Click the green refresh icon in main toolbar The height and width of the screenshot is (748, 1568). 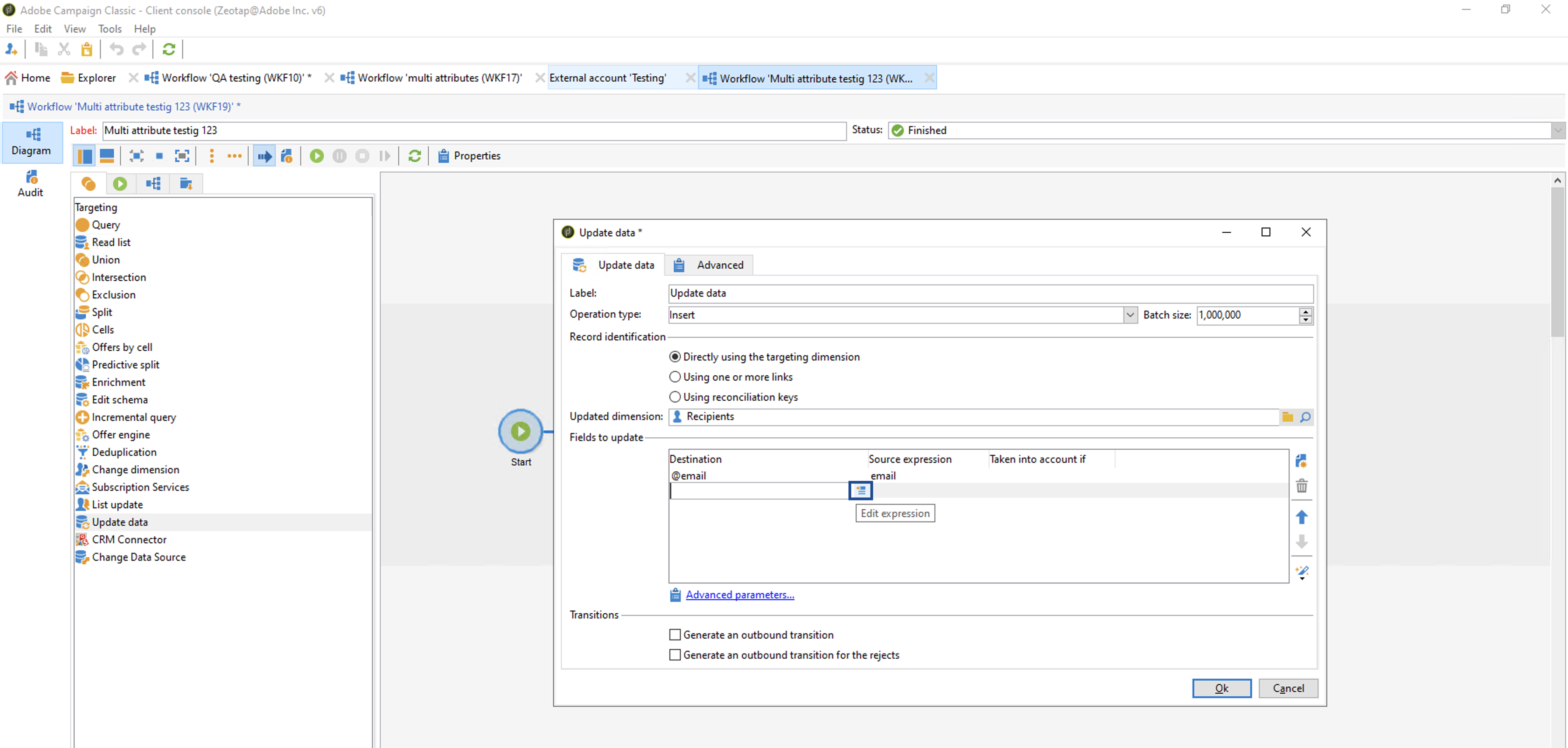point(168,49)
